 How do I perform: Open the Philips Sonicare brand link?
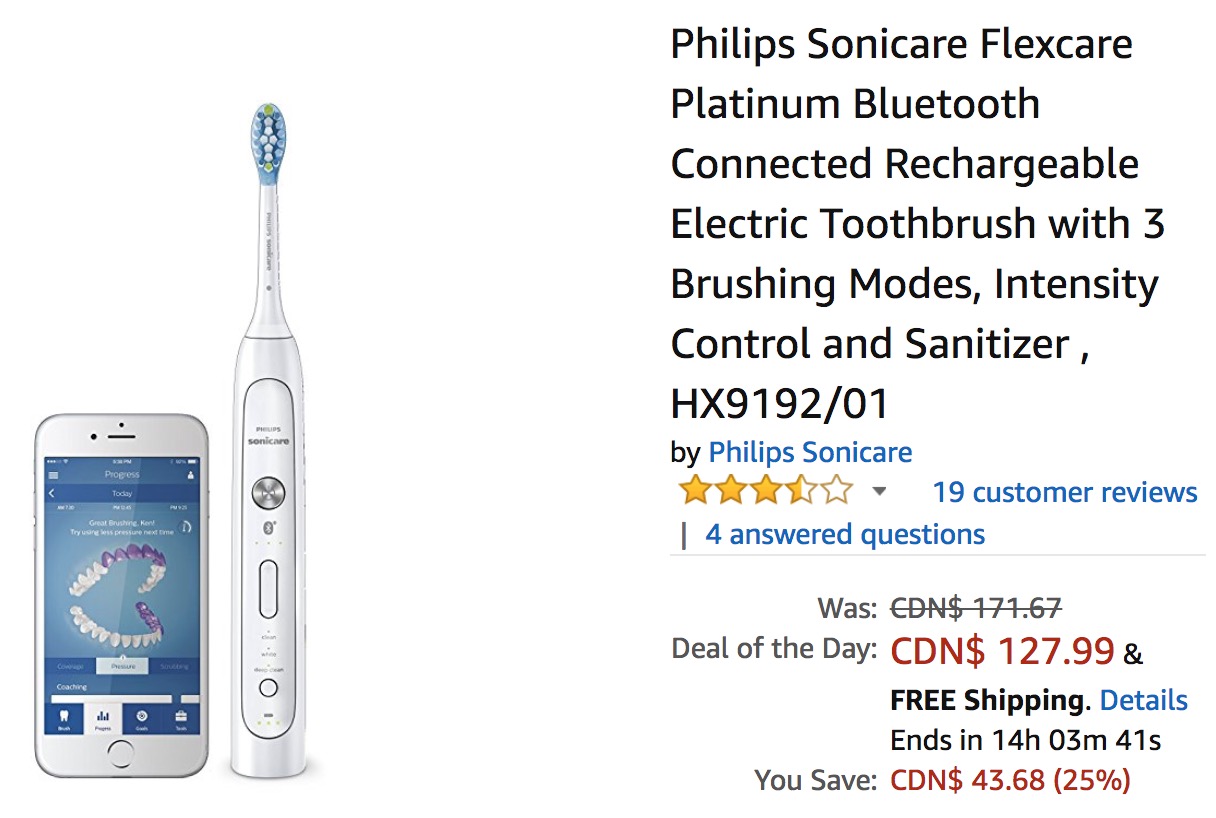tap(810, 452)
